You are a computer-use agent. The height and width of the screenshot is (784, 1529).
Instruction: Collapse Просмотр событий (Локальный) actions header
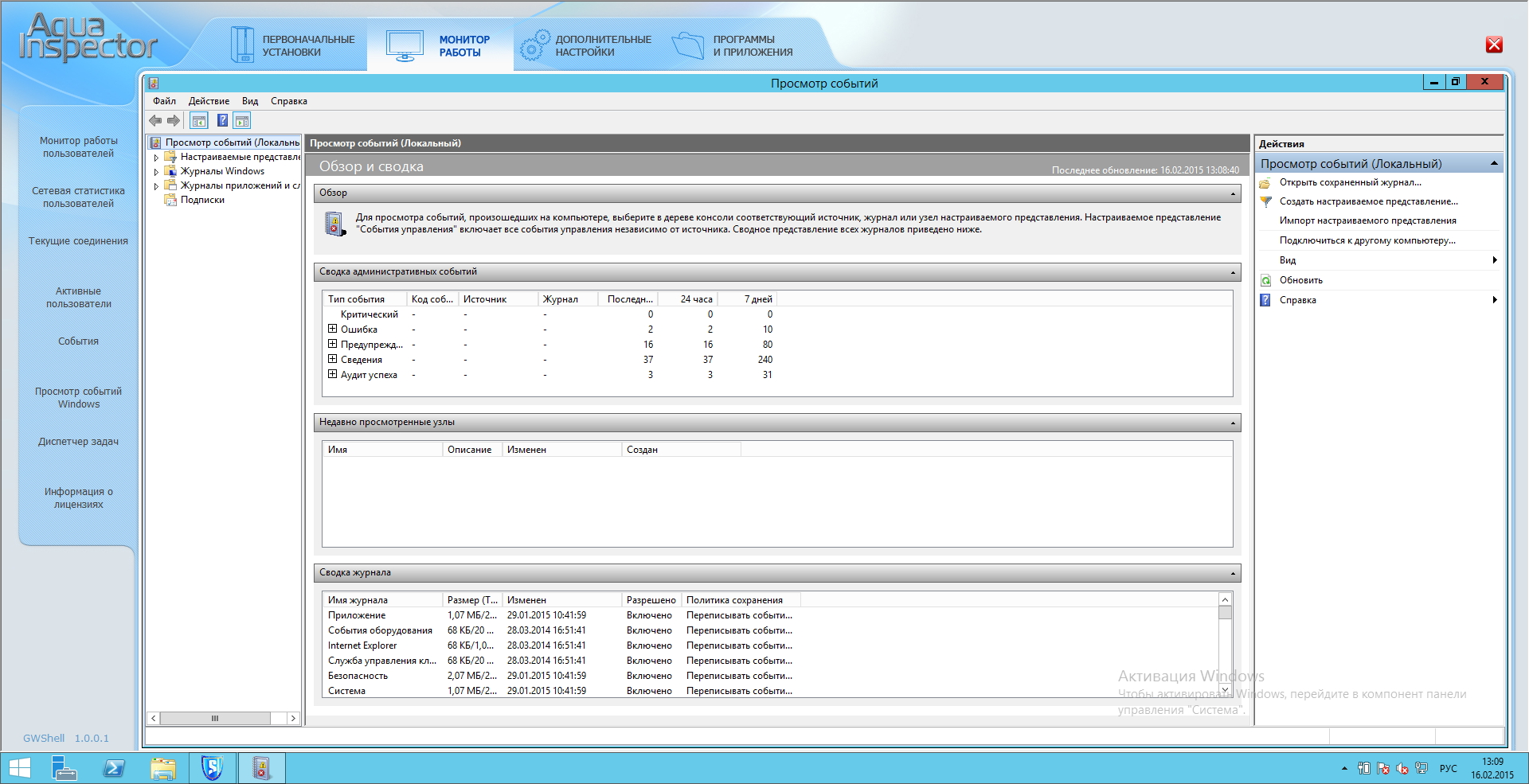1494,163
